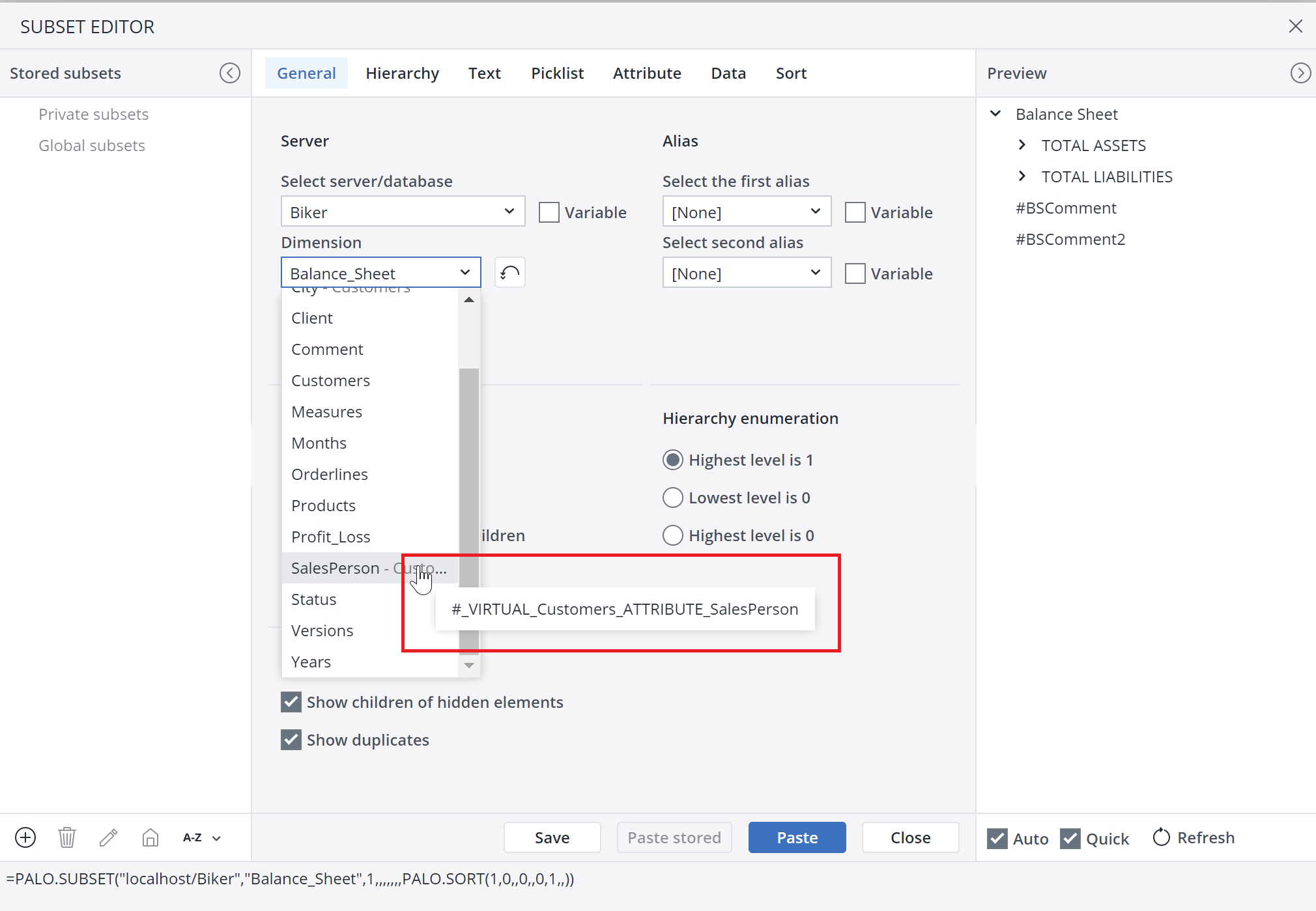Switch to the Hierarchy tab
Image resolution: width=1316 pixels, height=911 pixels.
(x=402, y=73)
